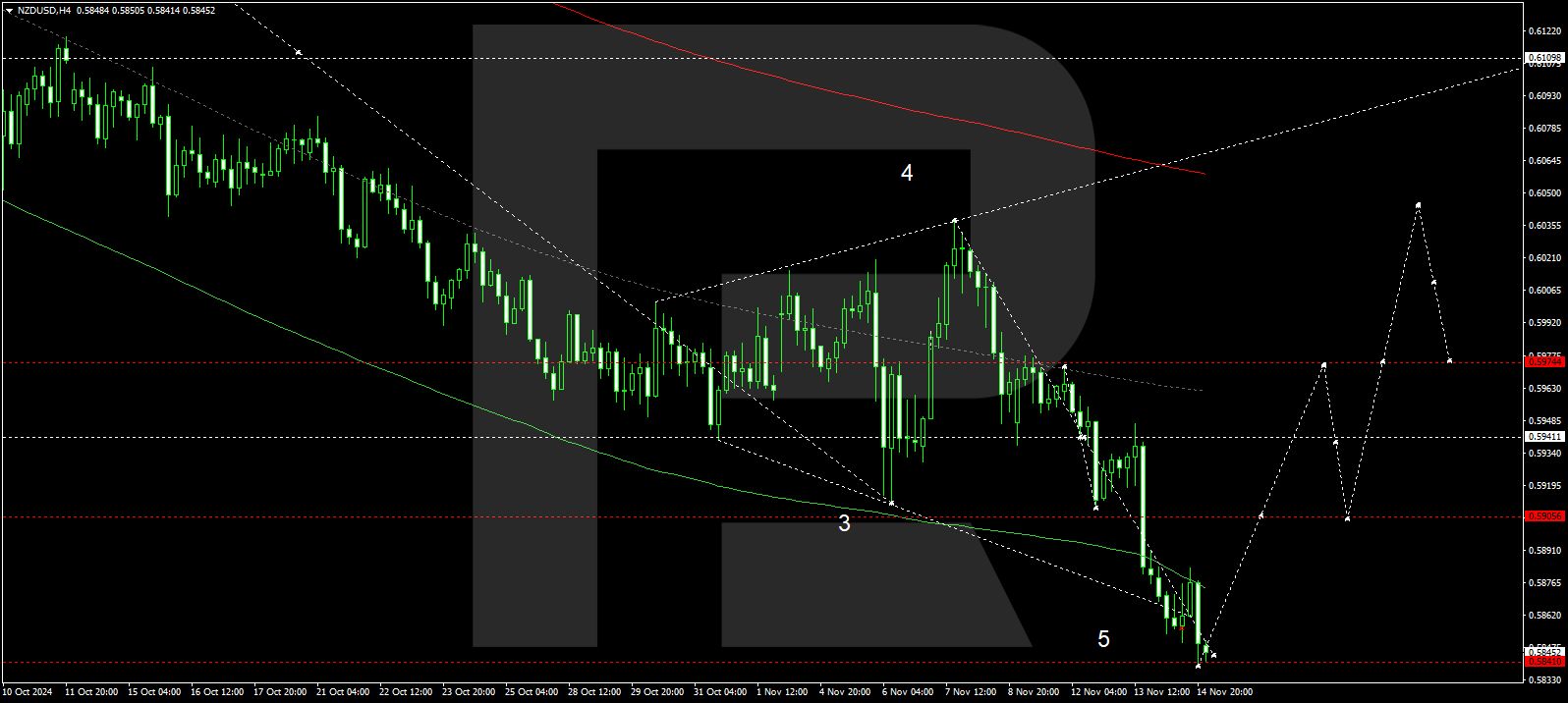
Task: Click the 17 Oct 20:00 time label
Action: click(x=280, y=692)
